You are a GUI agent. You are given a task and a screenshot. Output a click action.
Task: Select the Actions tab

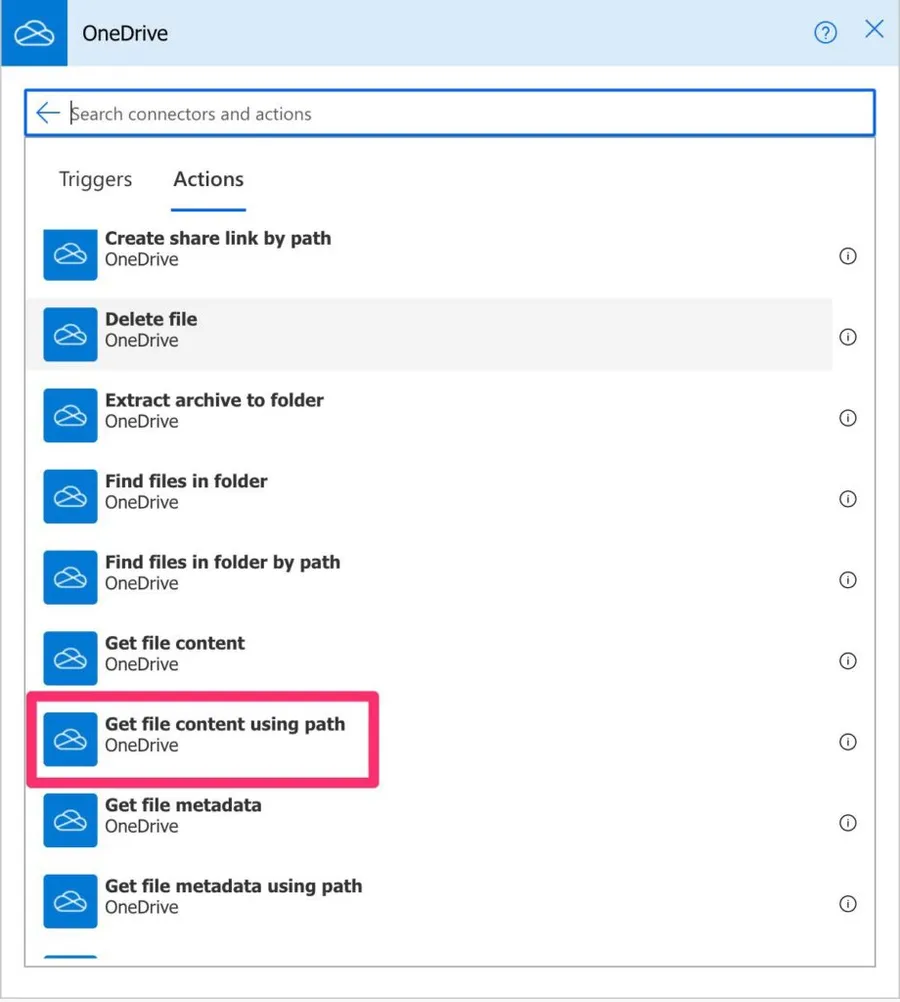208,180
